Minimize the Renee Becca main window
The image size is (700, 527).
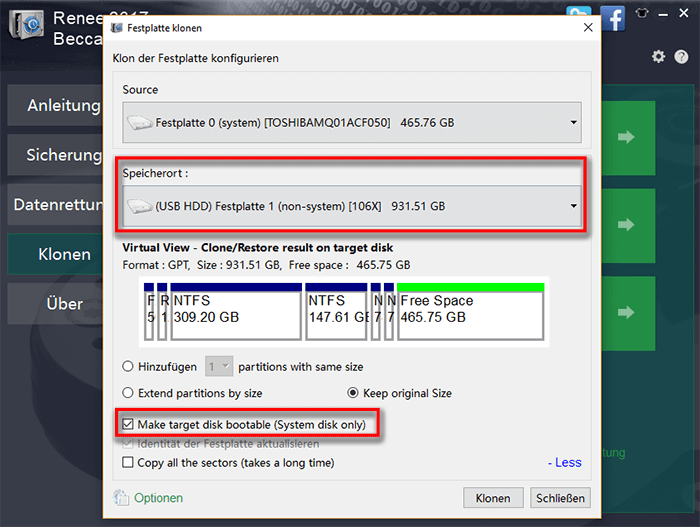pyautogui.click(x=663, y=14)
